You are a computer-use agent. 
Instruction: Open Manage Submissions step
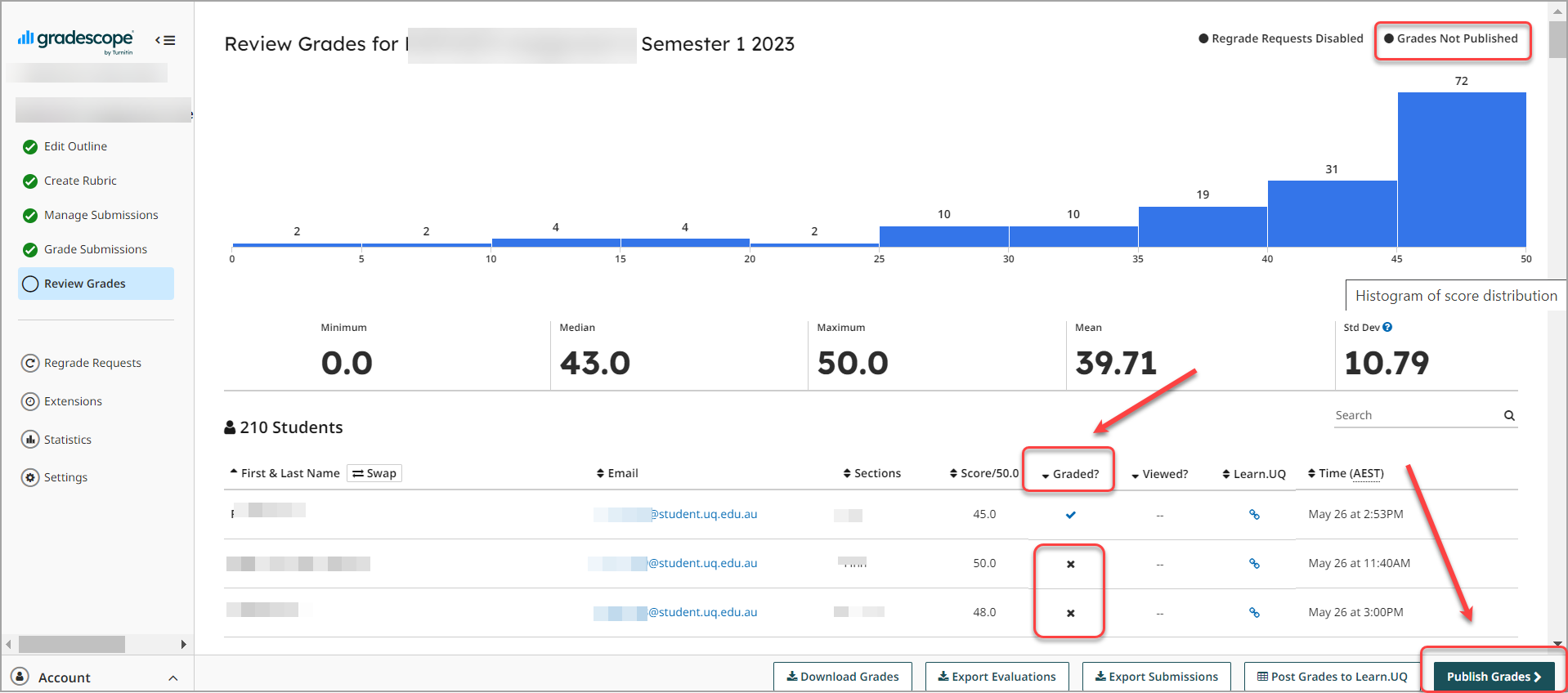(x=101, y=215)
